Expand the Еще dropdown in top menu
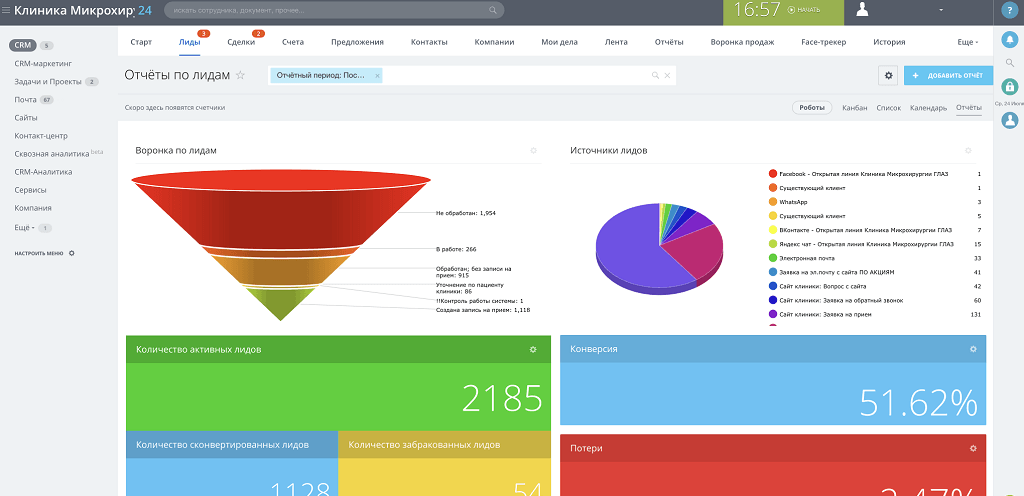 pos(967,42)
